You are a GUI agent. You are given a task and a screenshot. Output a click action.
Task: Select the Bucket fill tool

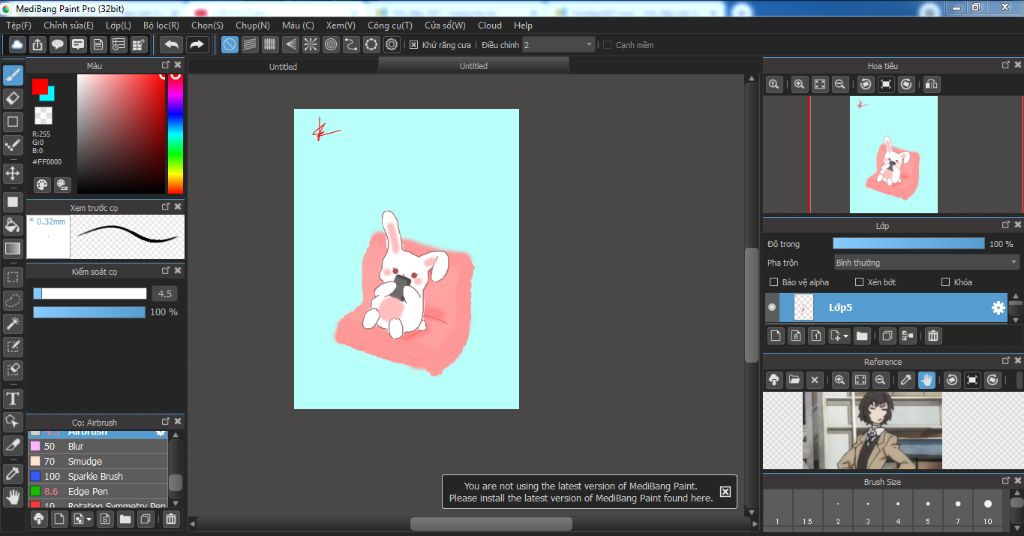(13, 225)
